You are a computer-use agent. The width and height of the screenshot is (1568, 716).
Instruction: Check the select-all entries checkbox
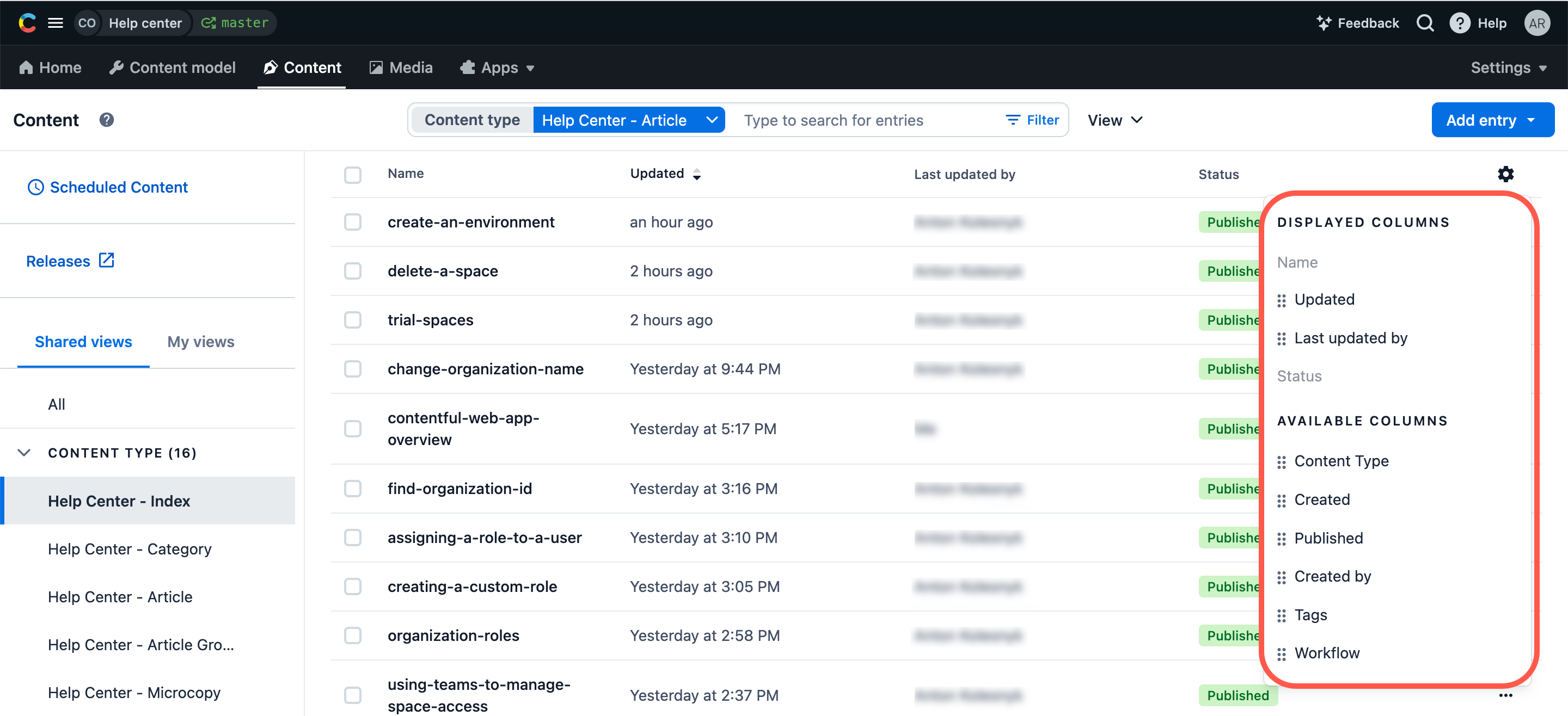click(352, 175)
